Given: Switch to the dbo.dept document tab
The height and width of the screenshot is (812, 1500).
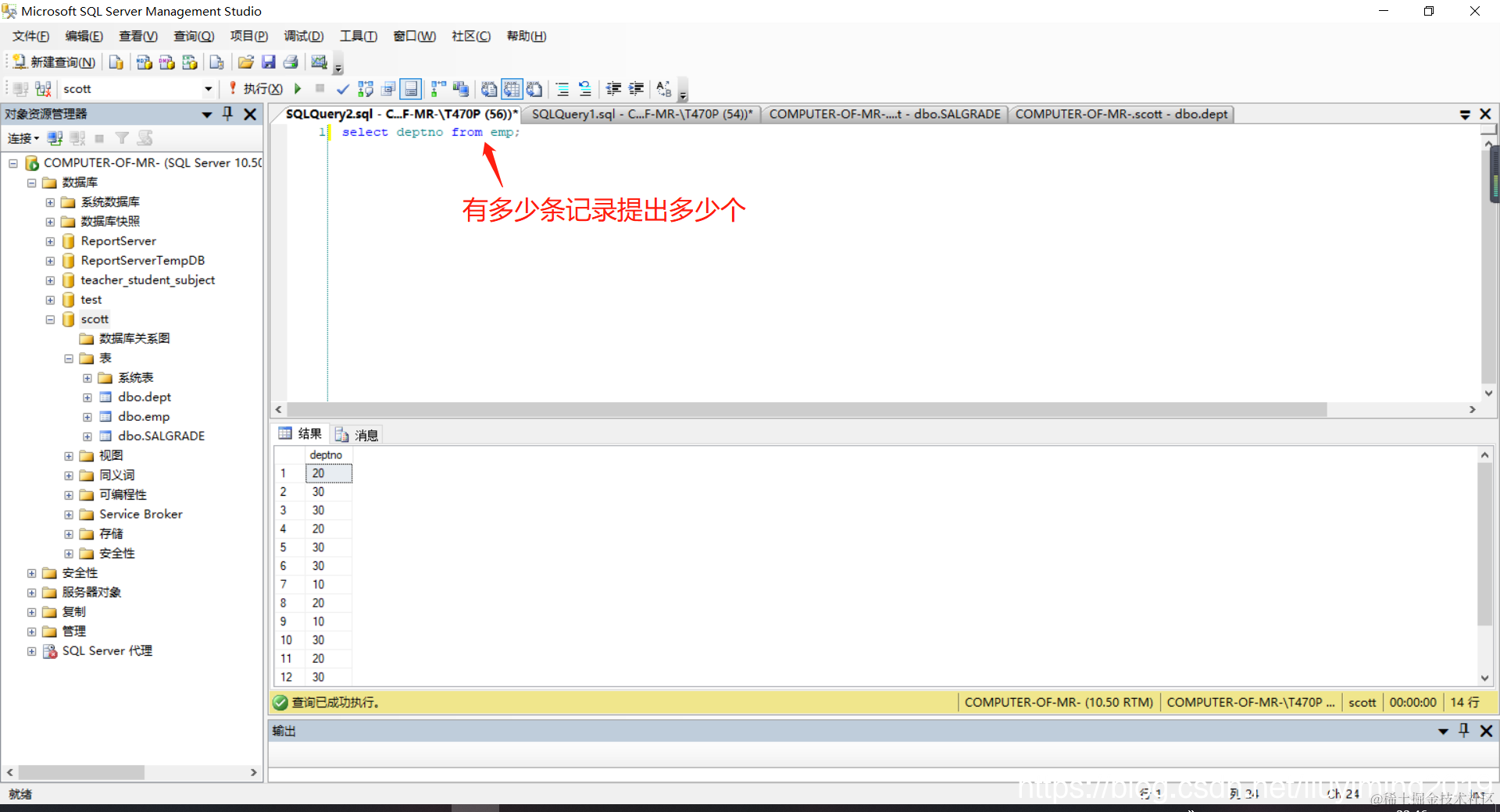Looking at the screenshot, I should (x=1121, y=114).
